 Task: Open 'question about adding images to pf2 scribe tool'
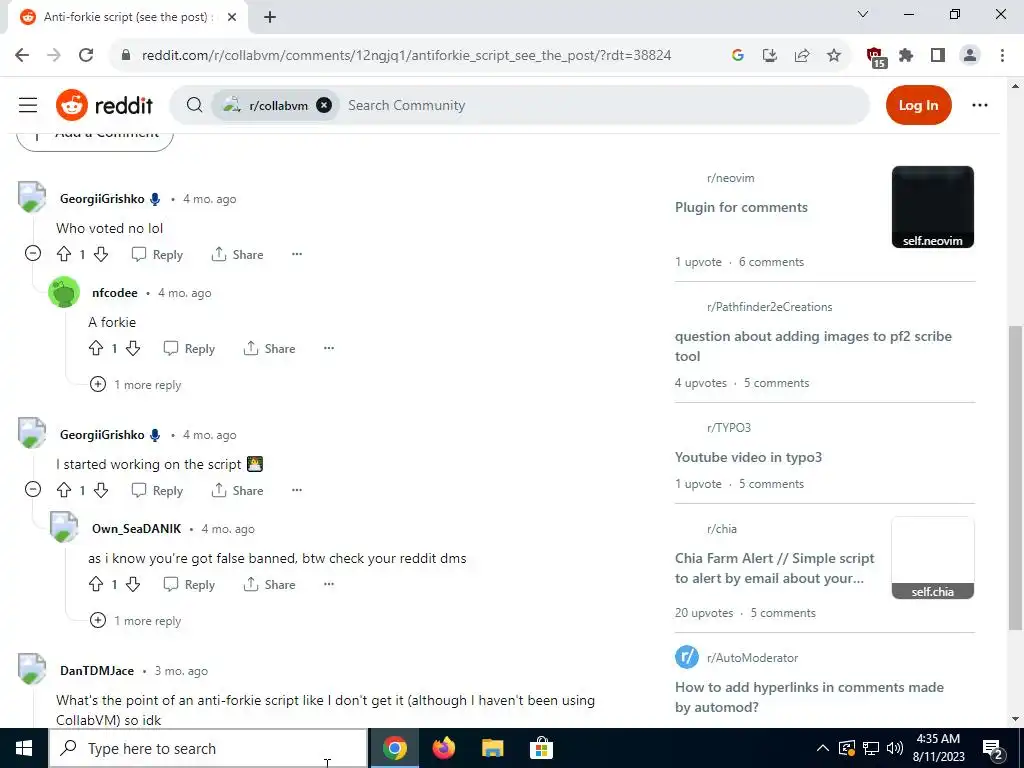[813, 346]
